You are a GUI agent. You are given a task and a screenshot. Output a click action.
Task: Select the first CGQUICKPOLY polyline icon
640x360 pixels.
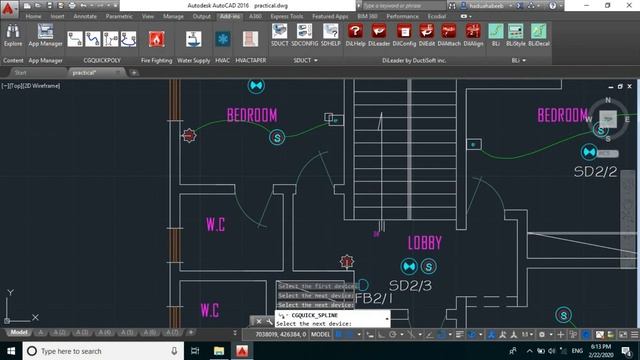[75, 39]
